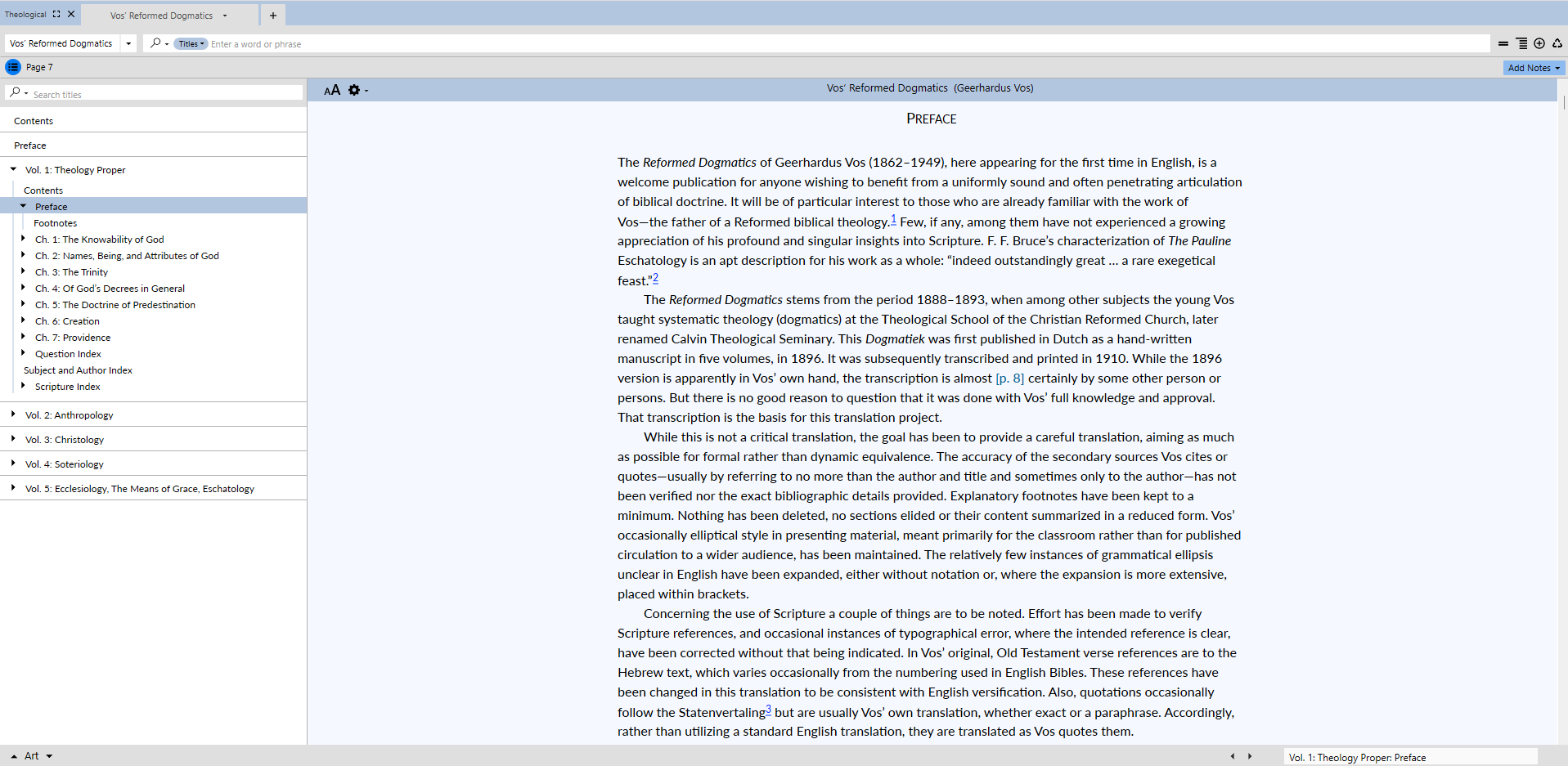
Task: Click the indented lines outline icon
Action: coord(1521,43)
